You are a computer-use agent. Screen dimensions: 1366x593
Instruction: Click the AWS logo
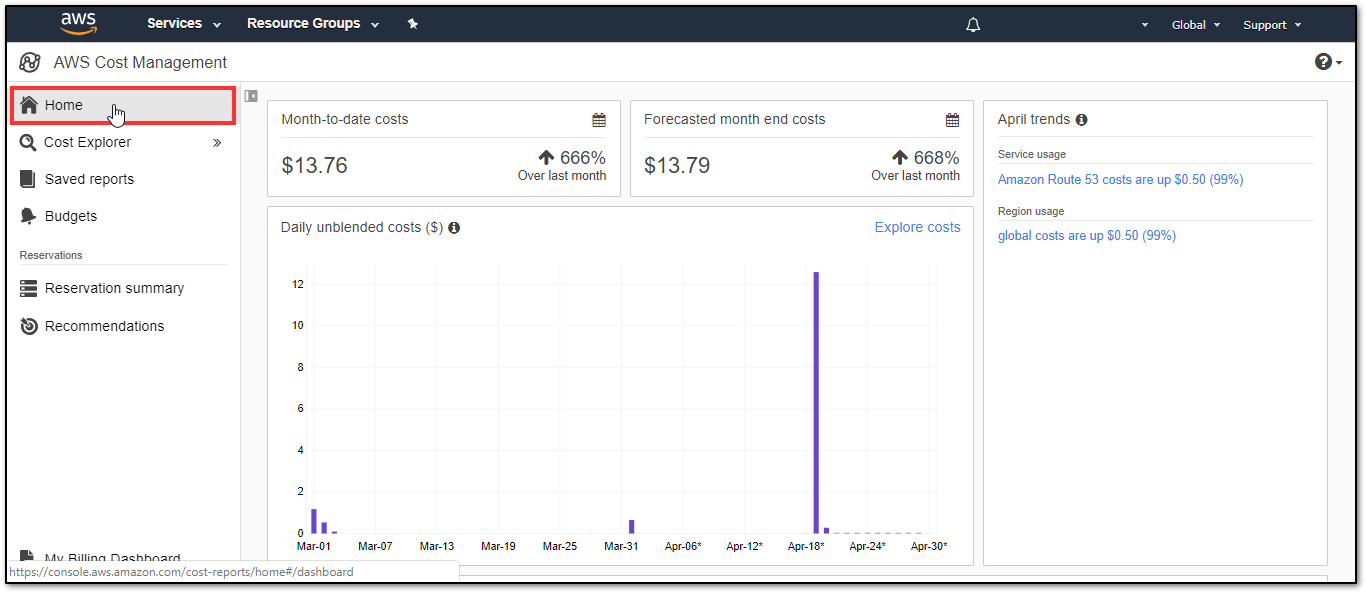78,23
